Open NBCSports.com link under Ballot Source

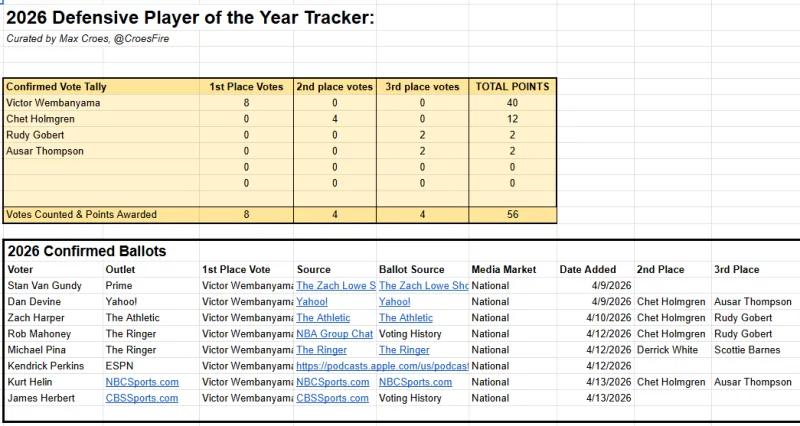[x=415, y=382]
